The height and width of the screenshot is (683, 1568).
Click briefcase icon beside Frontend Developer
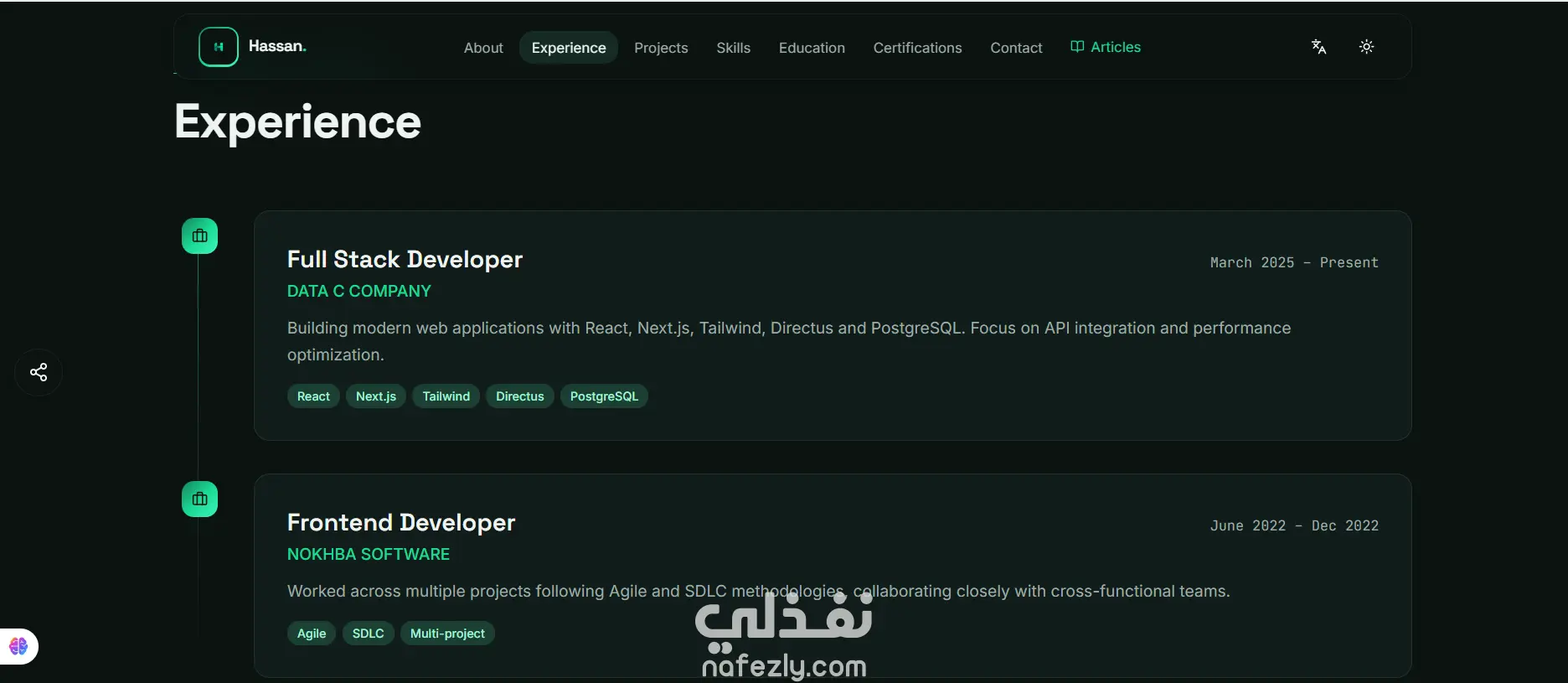pyautogui.click(x=199, y=499)
